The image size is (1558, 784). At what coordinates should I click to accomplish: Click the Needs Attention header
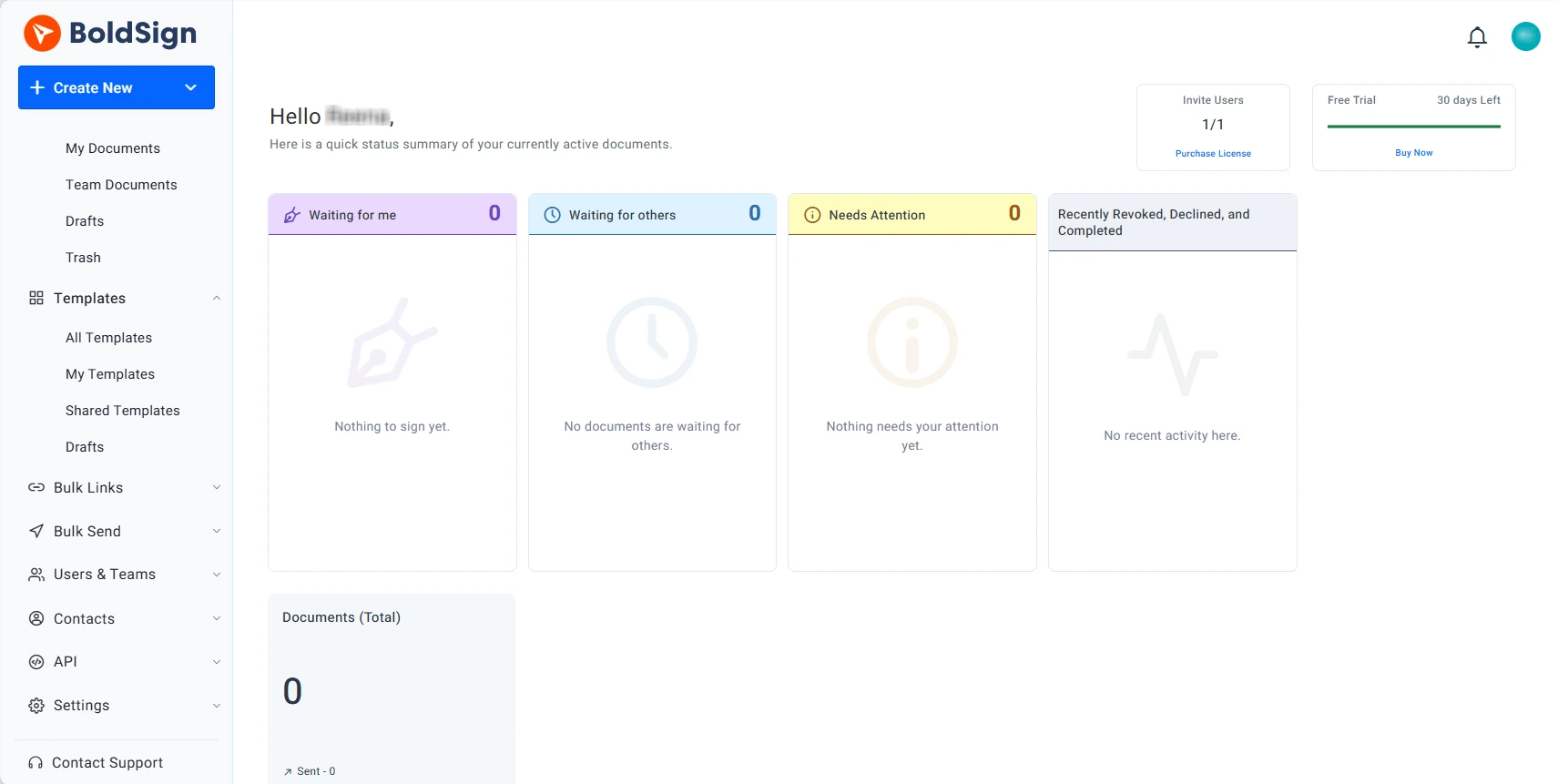(x=912, y=214)
